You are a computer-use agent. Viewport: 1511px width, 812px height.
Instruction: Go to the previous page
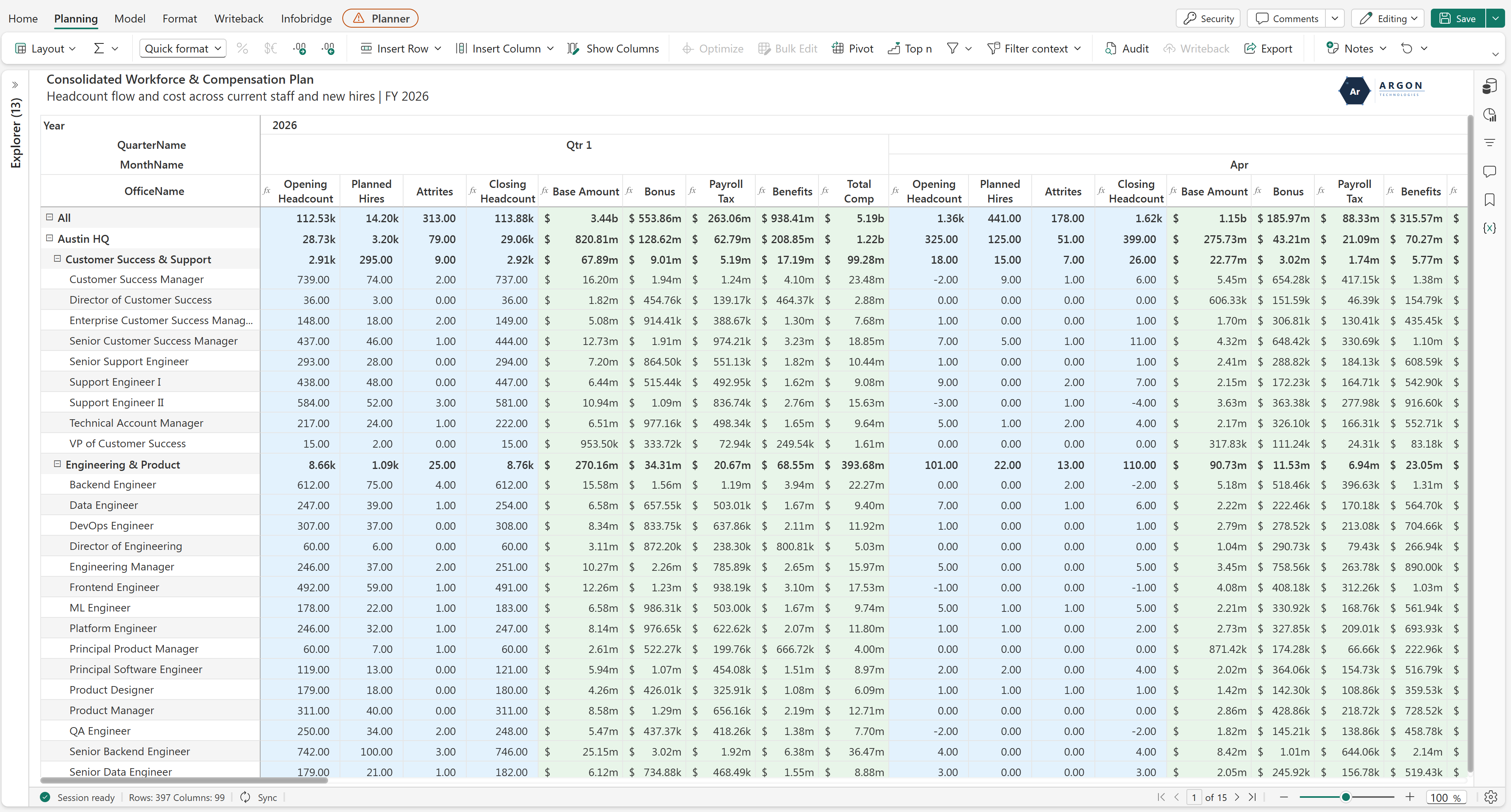click(x=1177, y=797)
